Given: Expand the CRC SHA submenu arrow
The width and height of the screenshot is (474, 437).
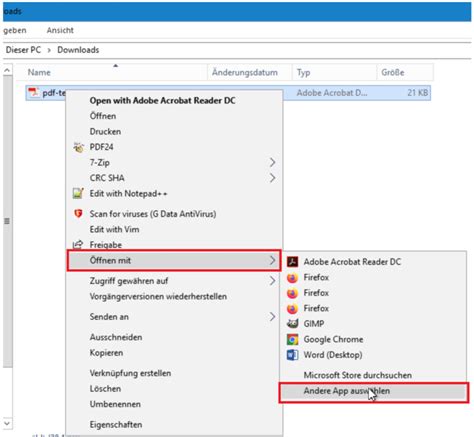Looking at the screenshot, I should pyautogui.click(x=272, y=178).
